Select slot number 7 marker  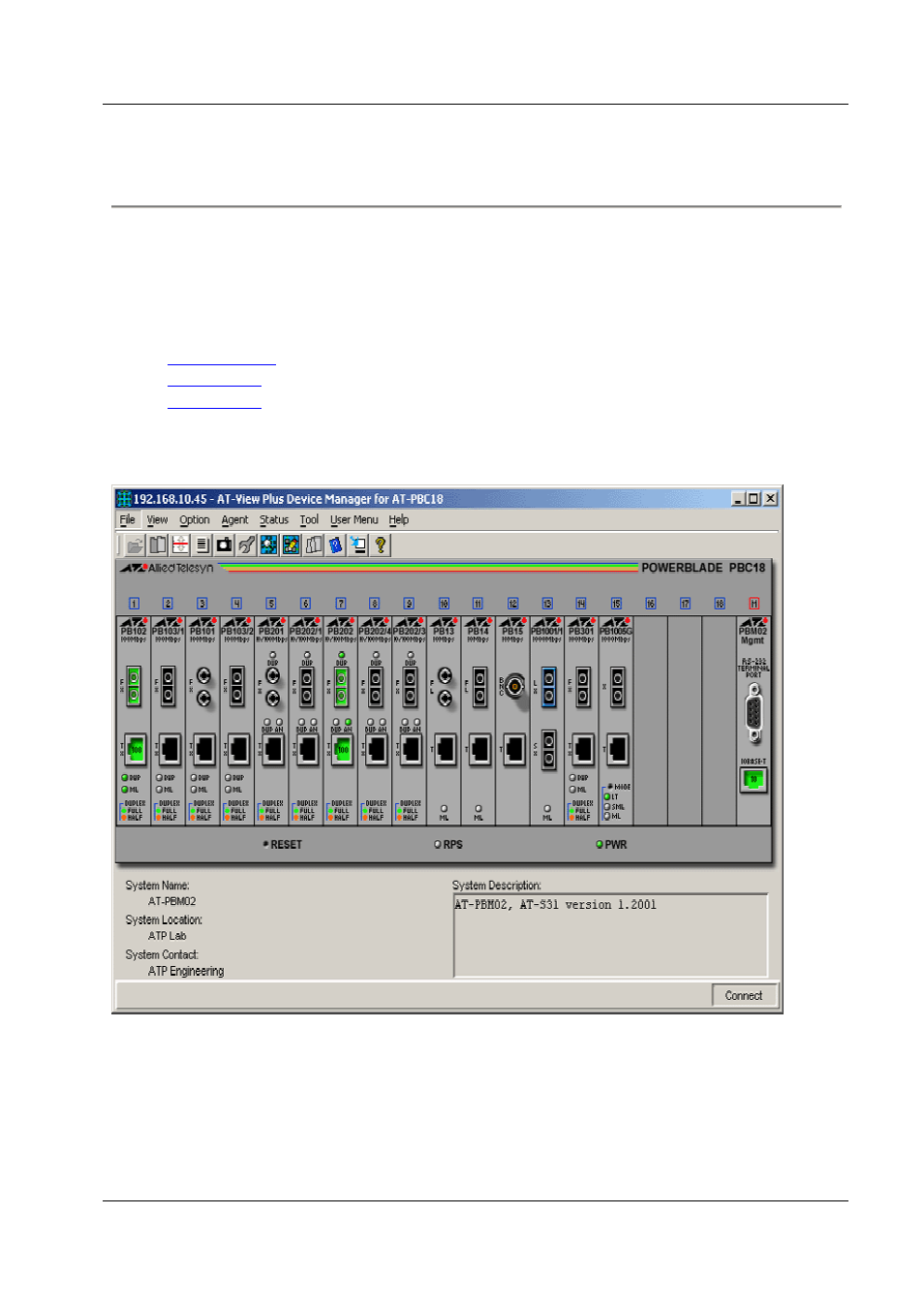340,604
